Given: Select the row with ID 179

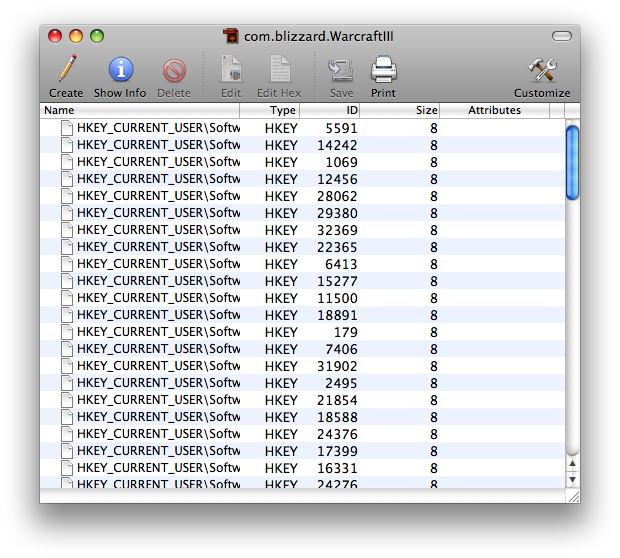Looking at the screenshot, I should (302, 332).
